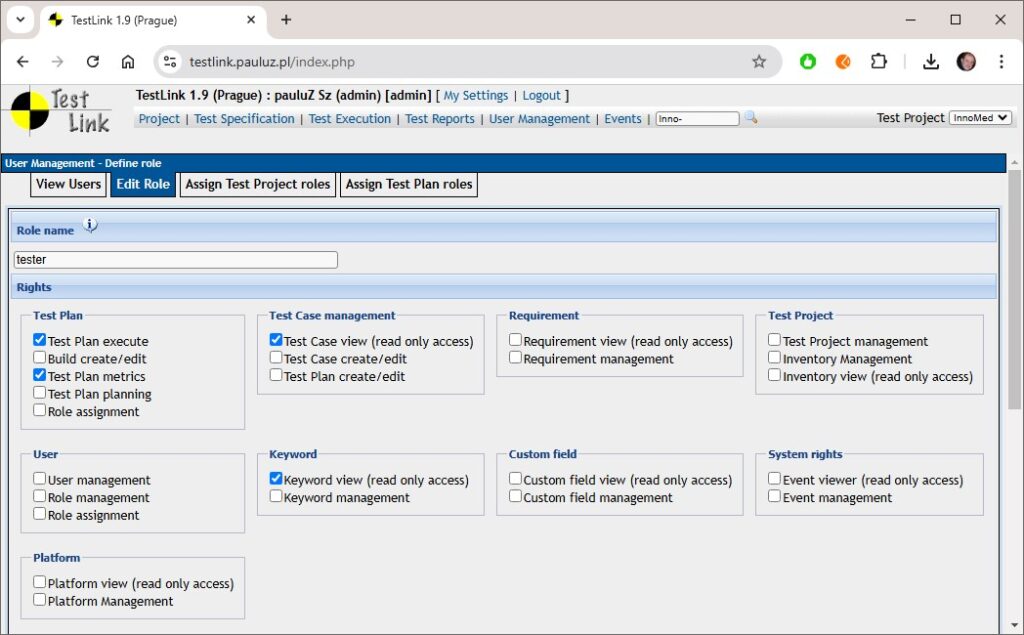Go to browser home page icon
This screenshot has height=635, width=1024.
(128, 62)
